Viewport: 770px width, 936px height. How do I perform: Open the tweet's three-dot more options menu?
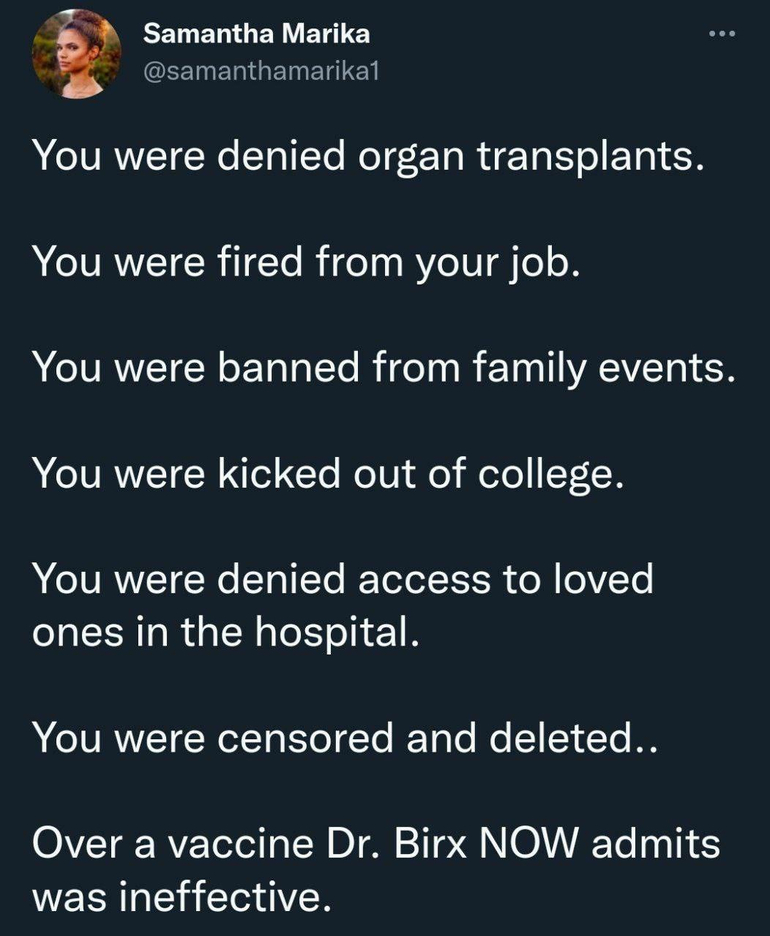click(720, 35)
